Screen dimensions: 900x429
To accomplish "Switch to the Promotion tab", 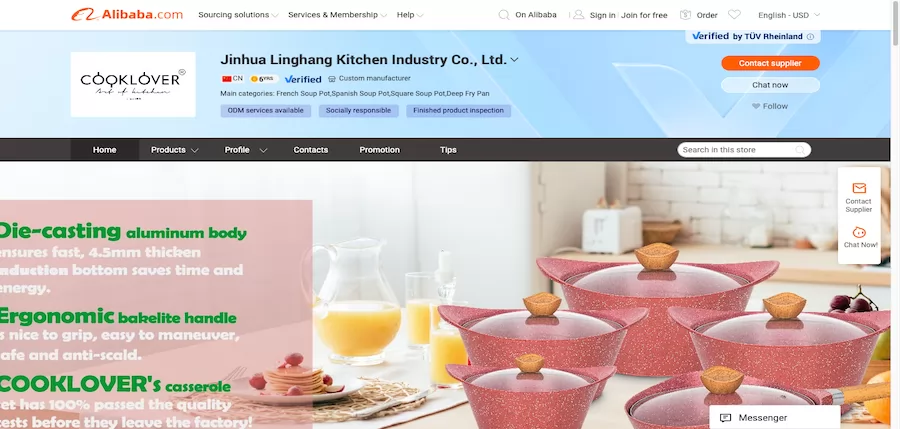I will point(379,150).
